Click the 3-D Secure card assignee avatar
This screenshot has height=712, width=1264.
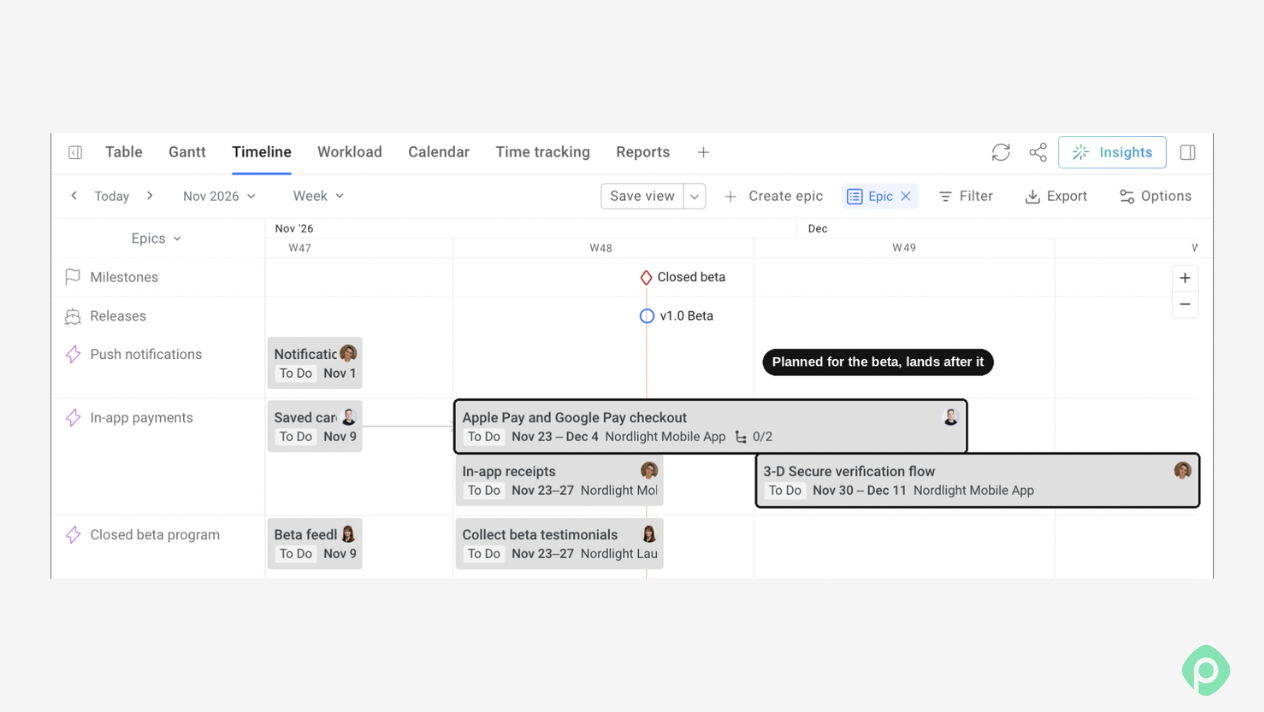(x=1183, y=470)
